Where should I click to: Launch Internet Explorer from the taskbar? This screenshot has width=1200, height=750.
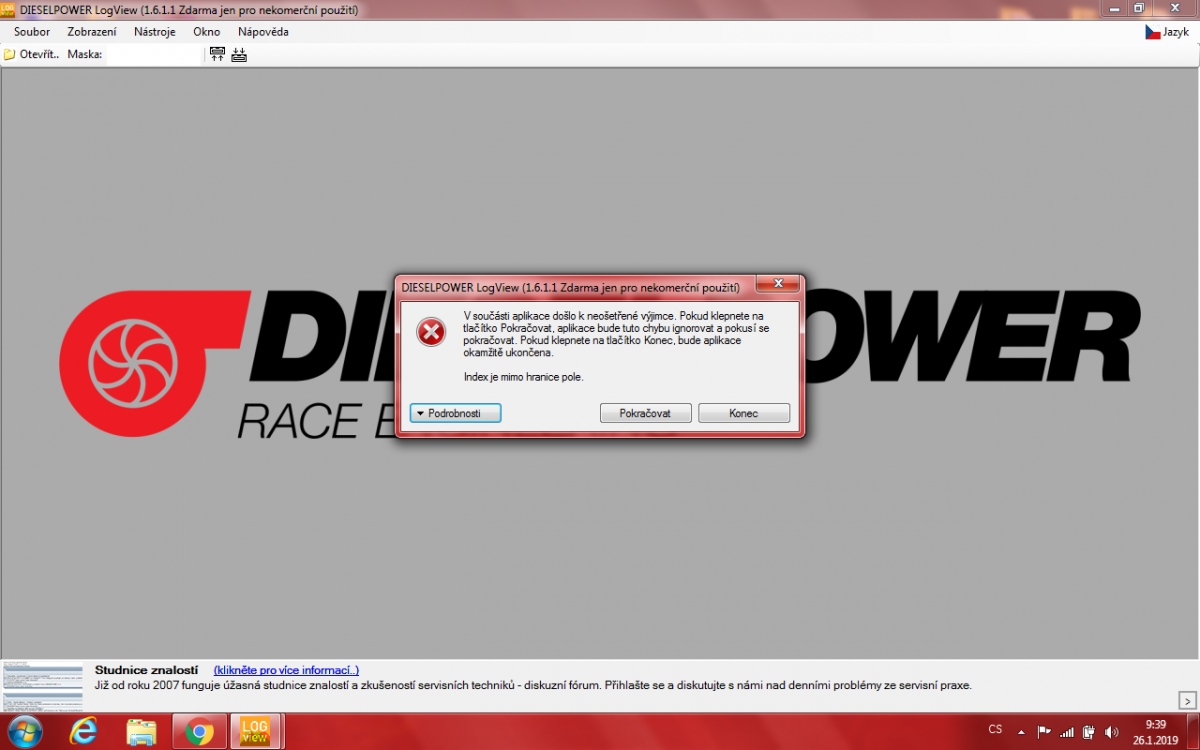(84, 732)
